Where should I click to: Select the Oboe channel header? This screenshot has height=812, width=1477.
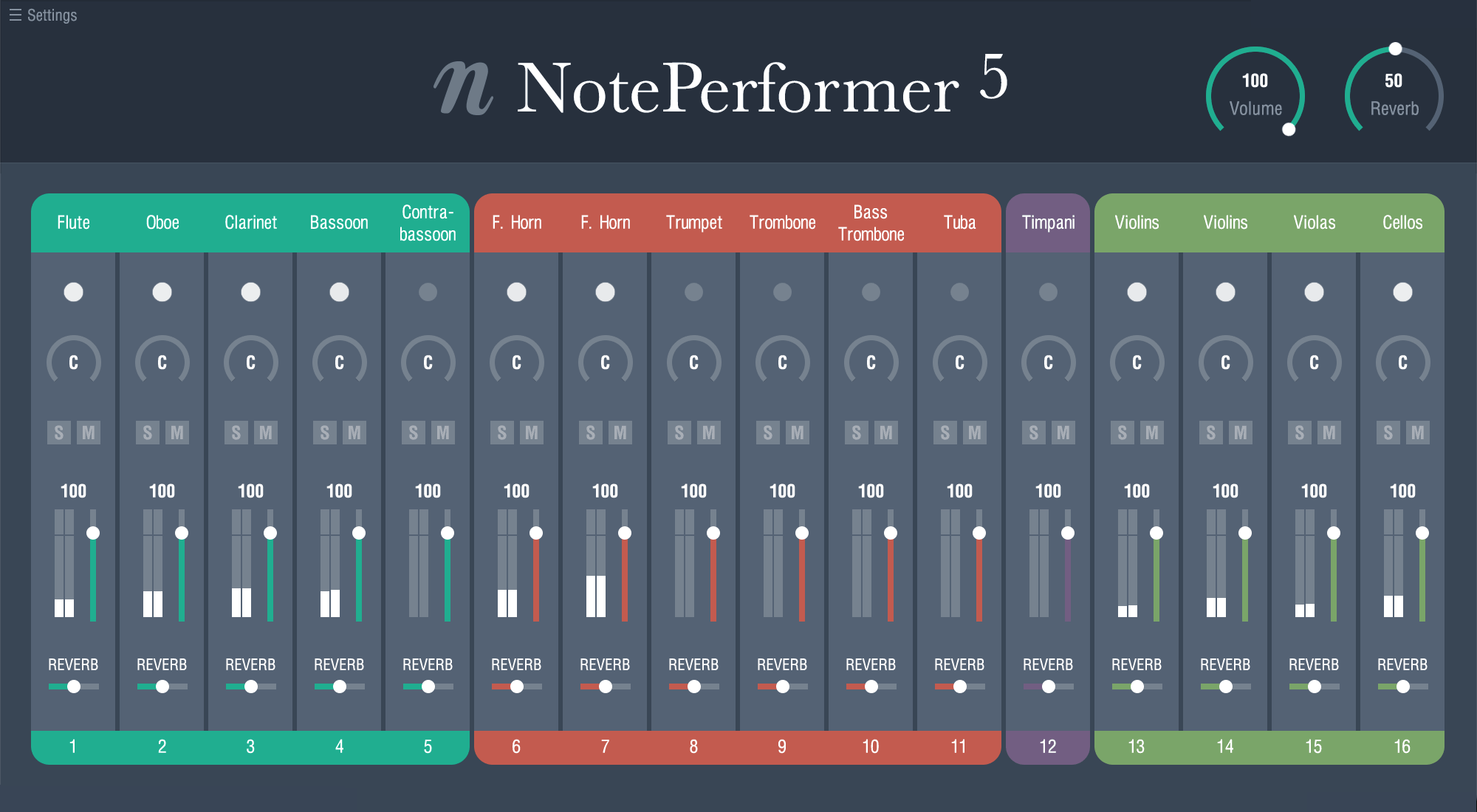pos(162,223)
